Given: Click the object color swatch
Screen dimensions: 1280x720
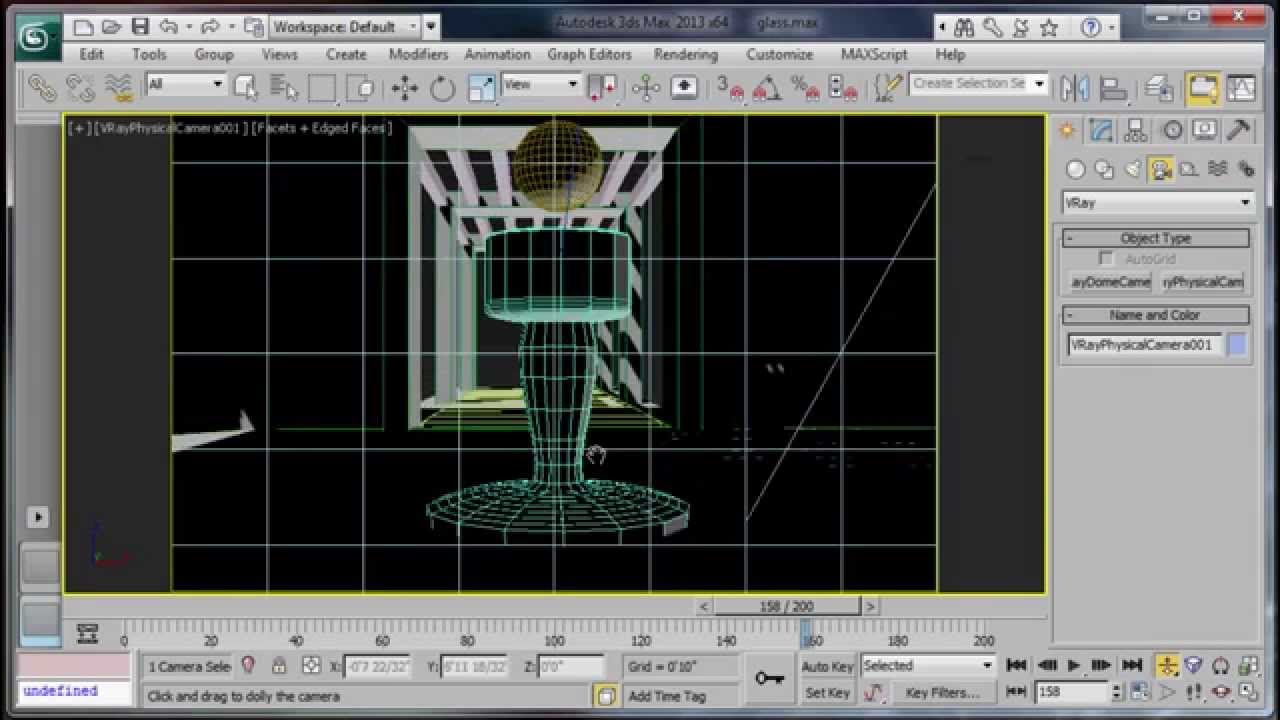Looking at the screenshot, I should coord(1237,345).
